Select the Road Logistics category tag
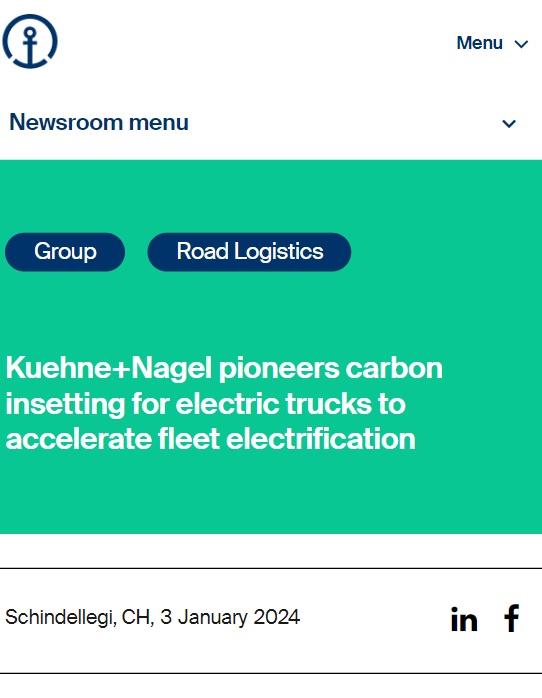The image size is (542, 698). click(249, 252)
